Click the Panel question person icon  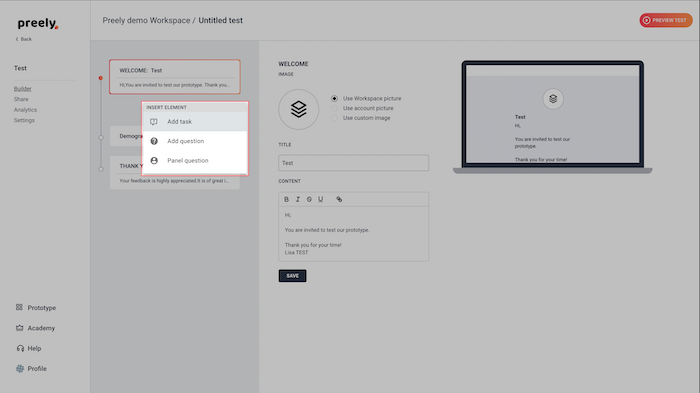coord(154,160)
